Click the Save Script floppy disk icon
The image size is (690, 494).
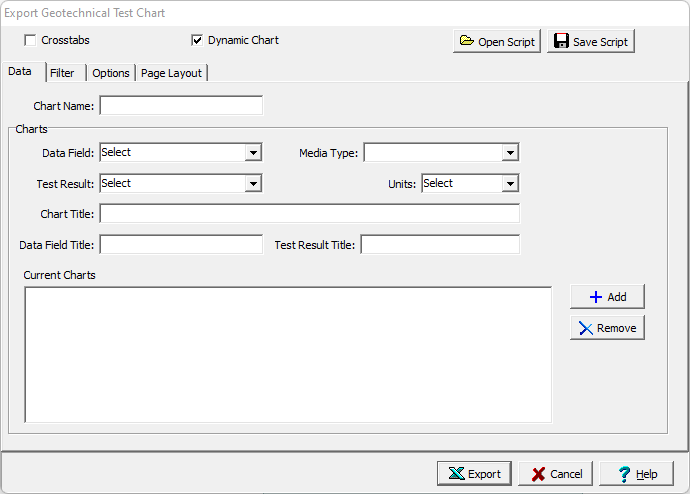561,42
